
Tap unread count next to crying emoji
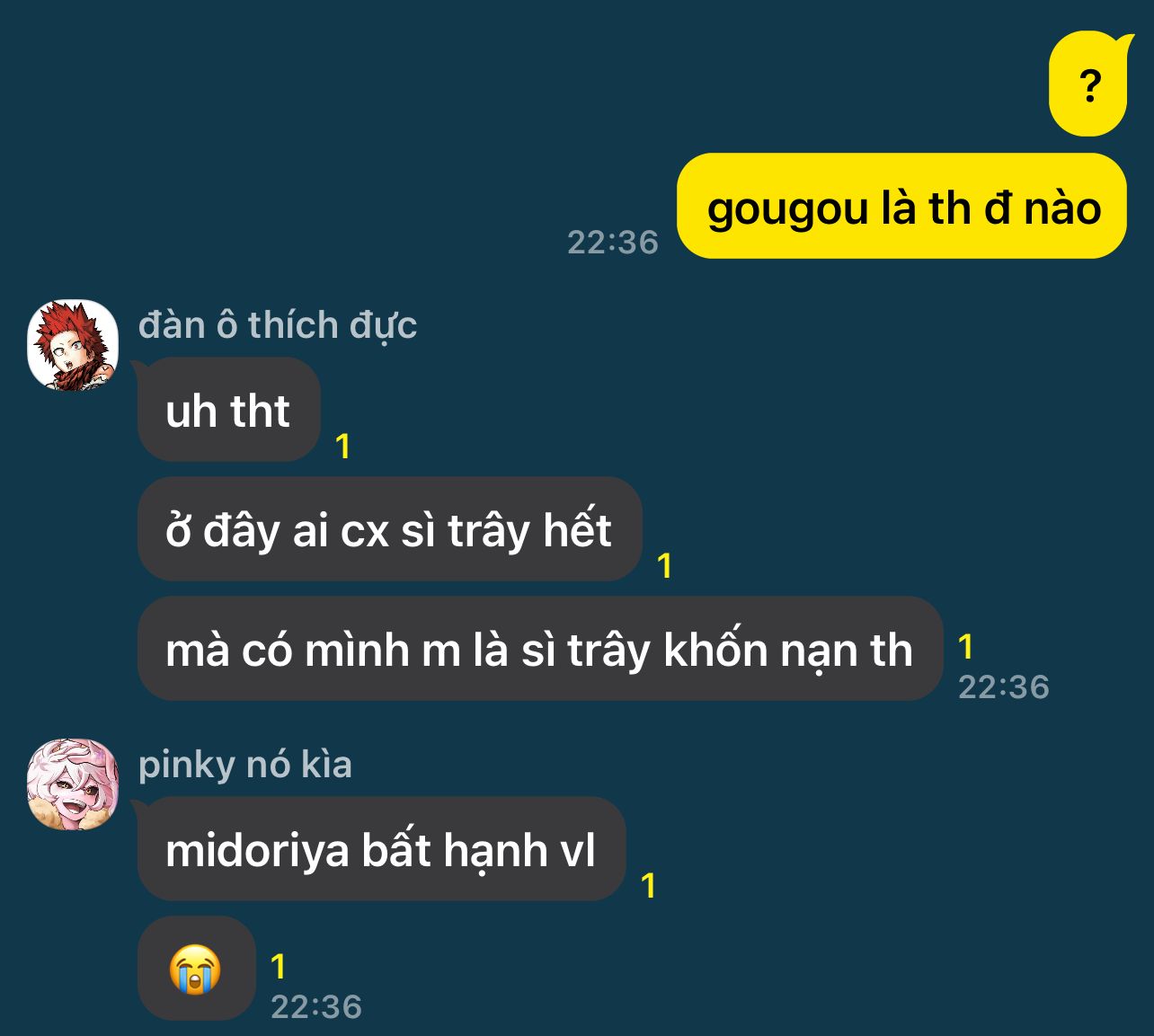point(279,967)
